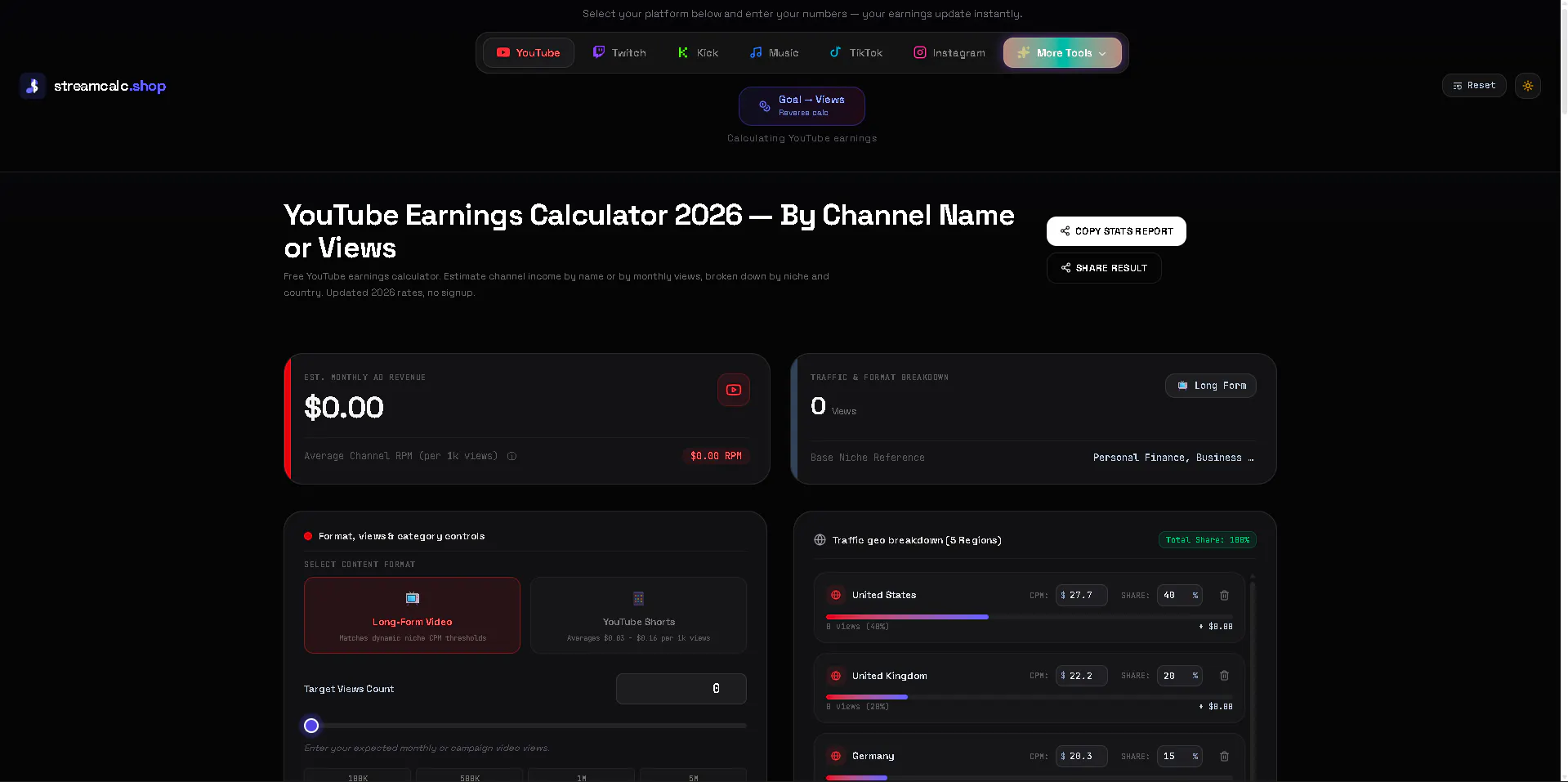Viewport: 1568px width, 782px height.
Task: Switch to the TikTok tab
Action: point(855,52)
